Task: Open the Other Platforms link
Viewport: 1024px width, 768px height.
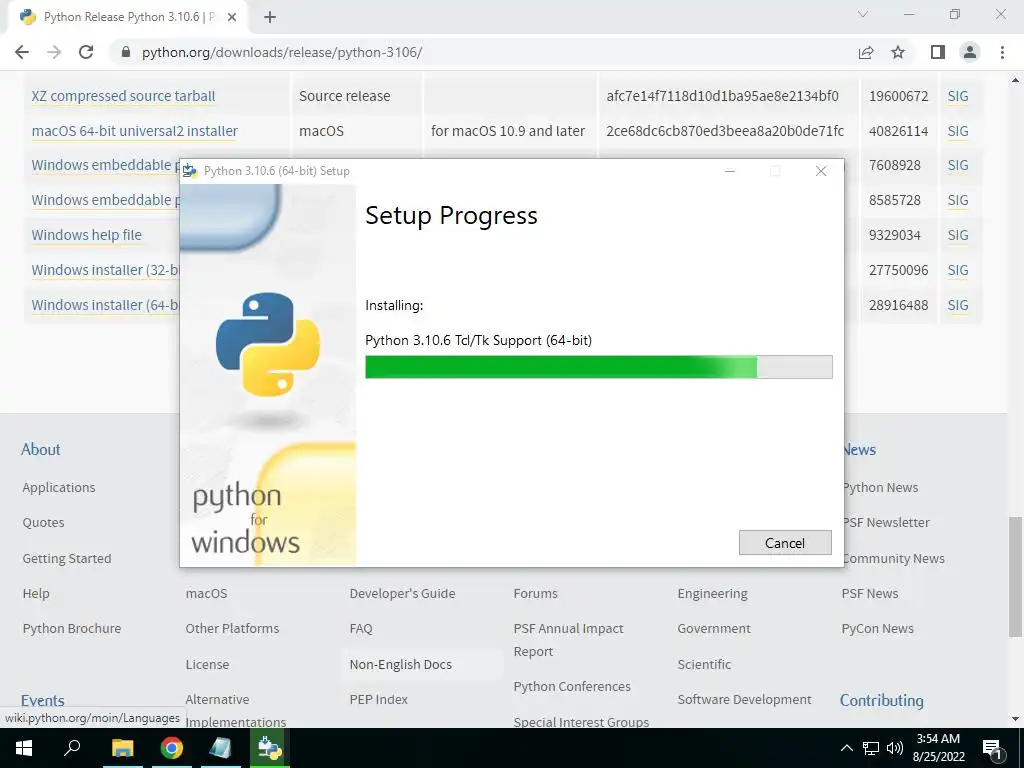Action: point(232,628)
